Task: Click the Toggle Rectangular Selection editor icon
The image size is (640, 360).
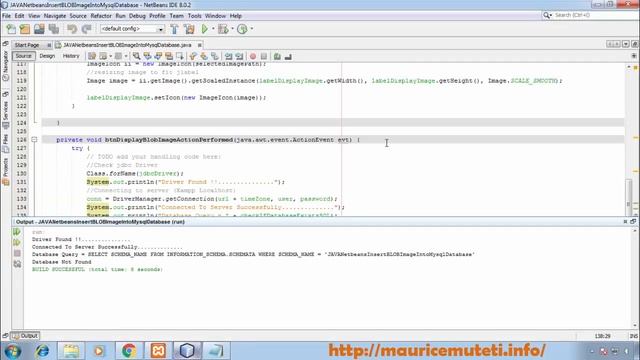Action: pos(180,56)
